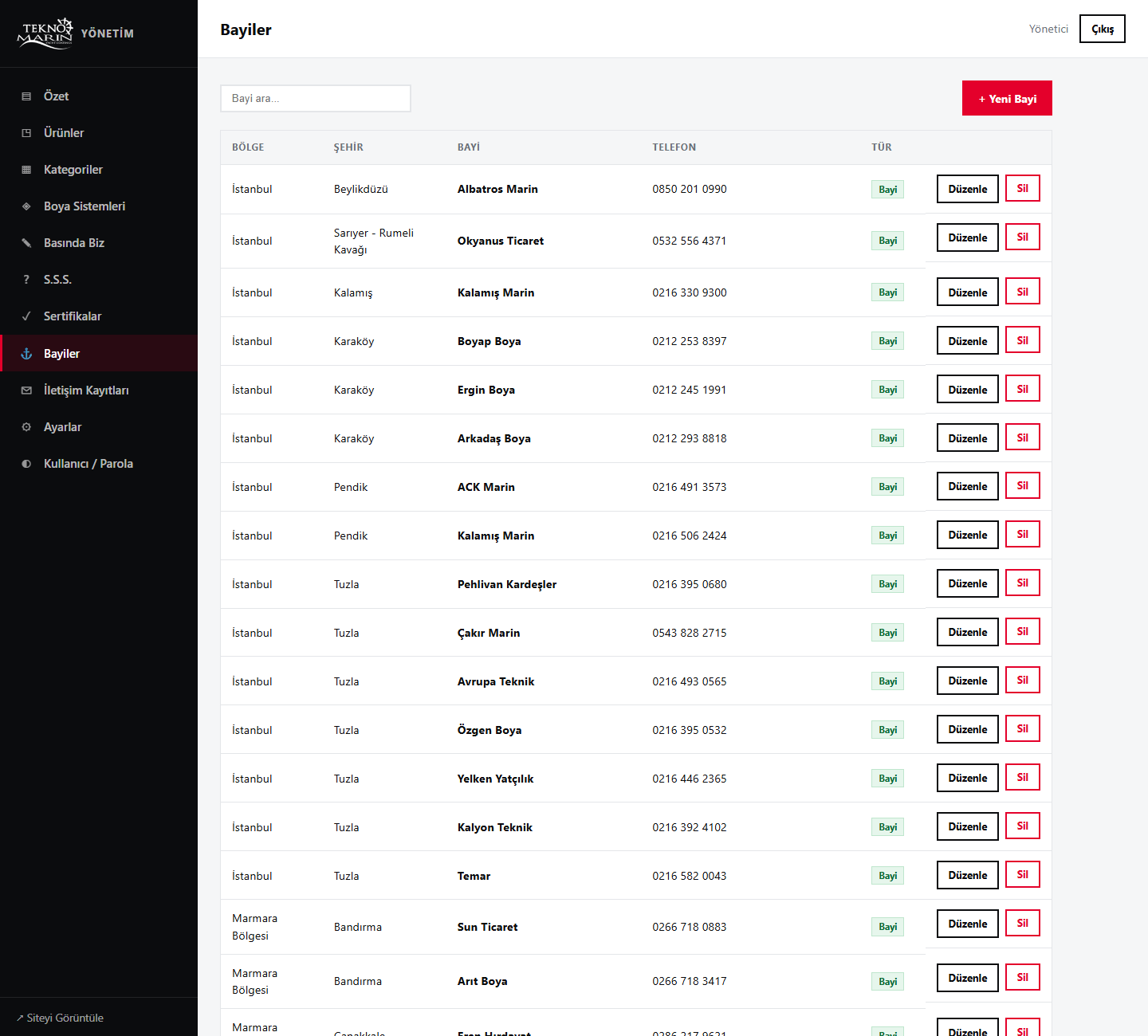
Task: Click the ŞEHİR column header
Action: click(348, 147)
